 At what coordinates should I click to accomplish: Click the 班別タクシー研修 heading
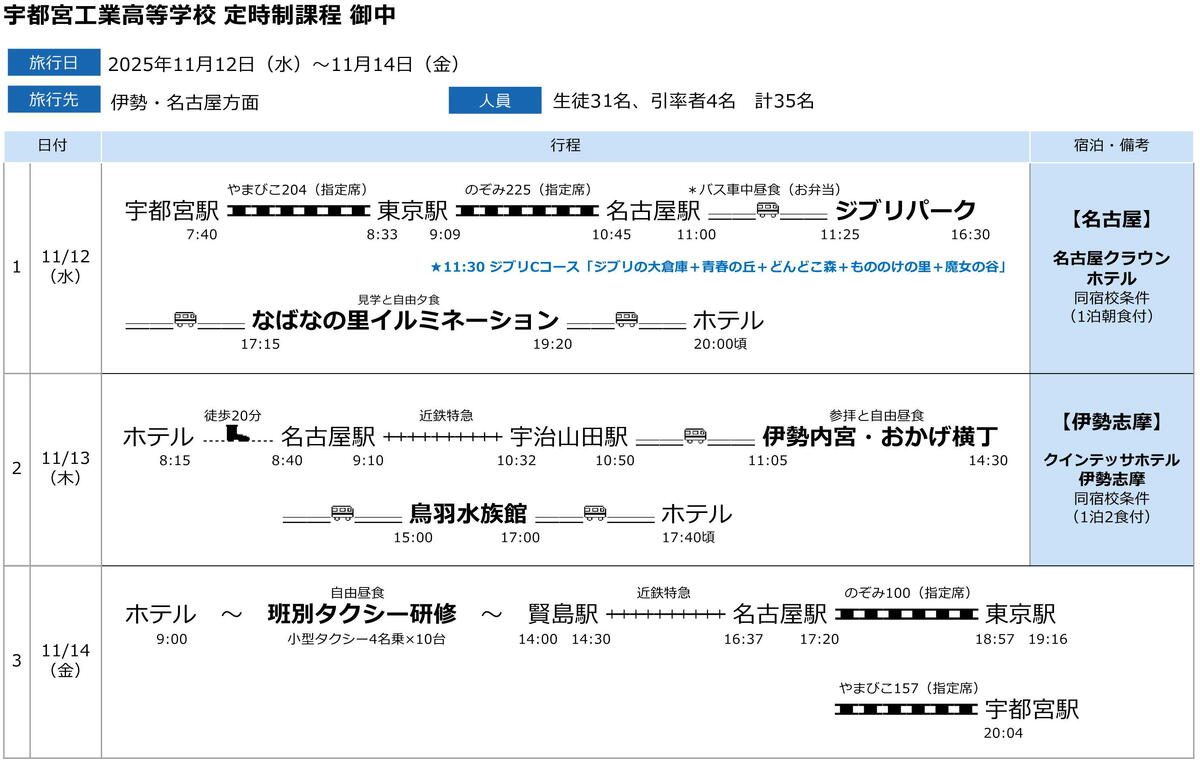click(x=362, y=613)
